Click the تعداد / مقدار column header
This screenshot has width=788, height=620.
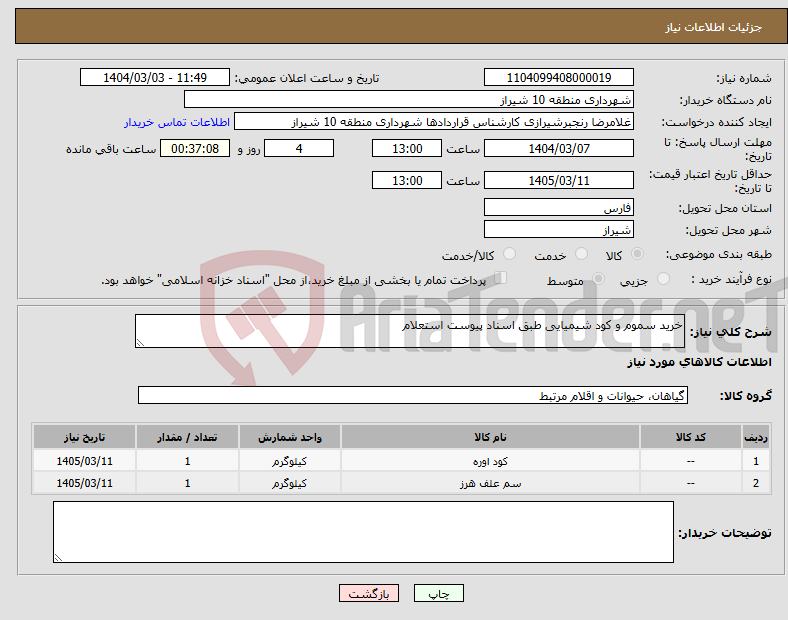(x=187, y=437)
